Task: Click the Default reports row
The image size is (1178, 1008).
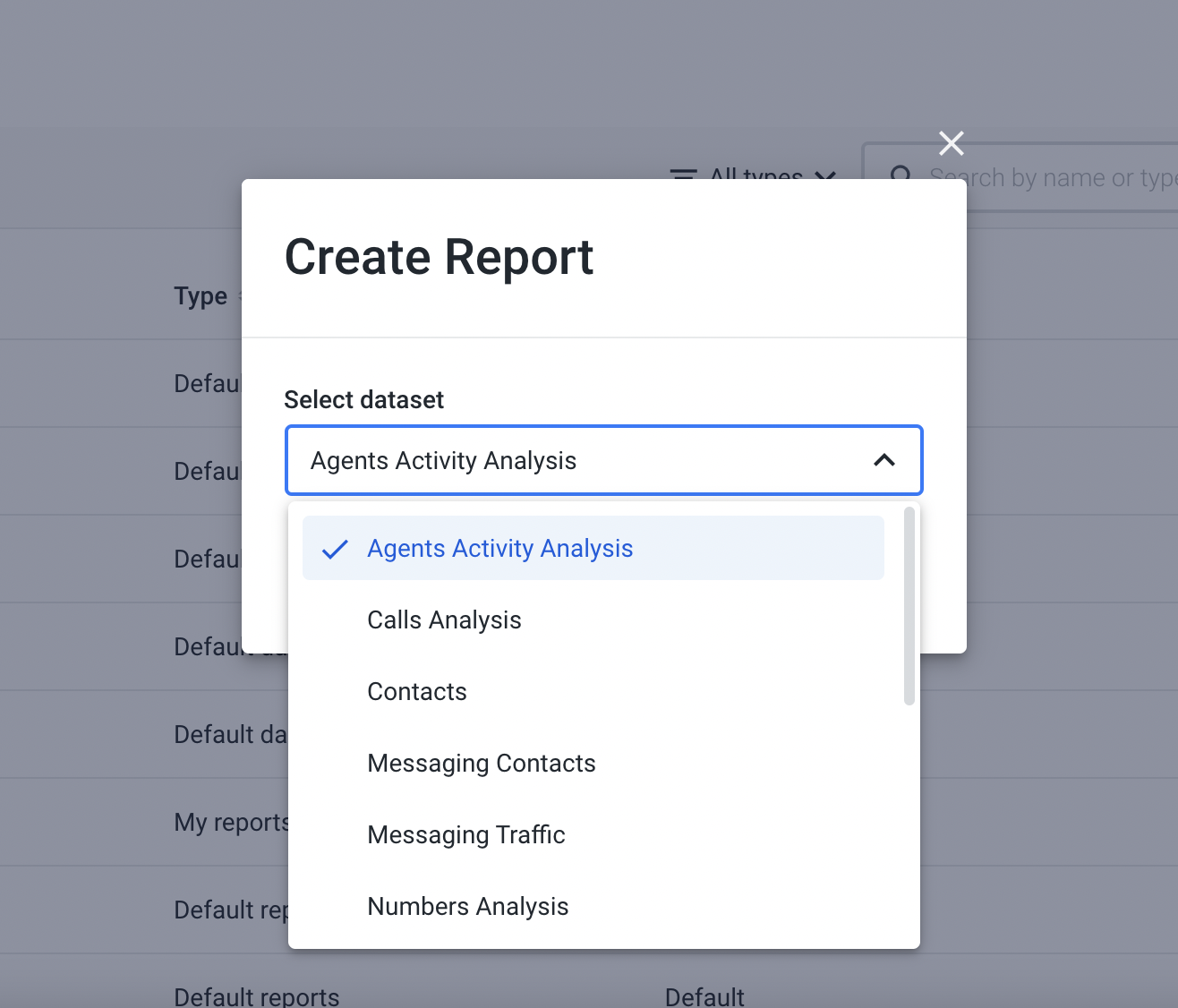Action: tap(257, 996)
